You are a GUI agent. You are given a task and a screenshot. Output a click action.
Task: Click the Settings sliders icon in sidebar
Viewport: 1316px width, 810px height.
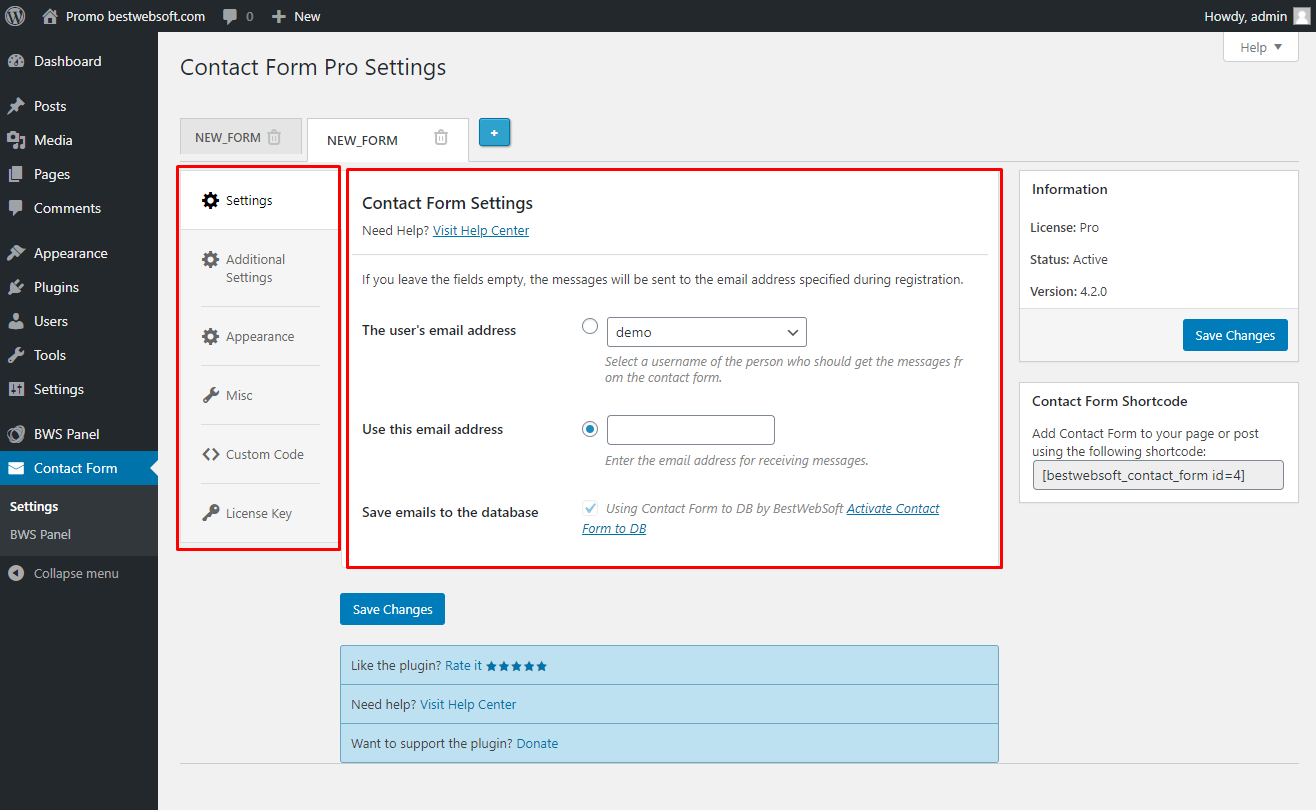(16, 389)
